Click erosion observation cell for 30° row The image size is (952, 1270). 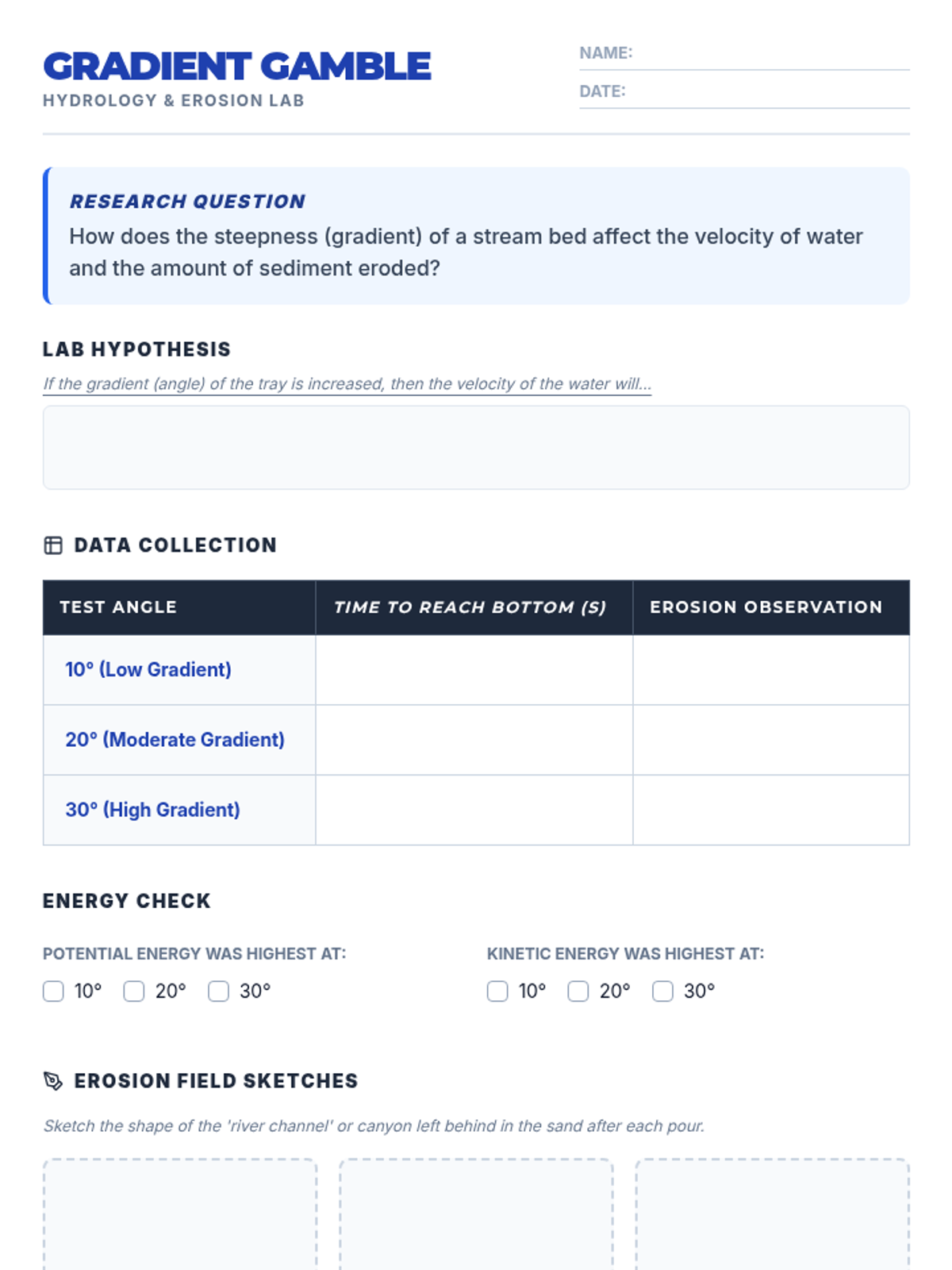(771, 810)
